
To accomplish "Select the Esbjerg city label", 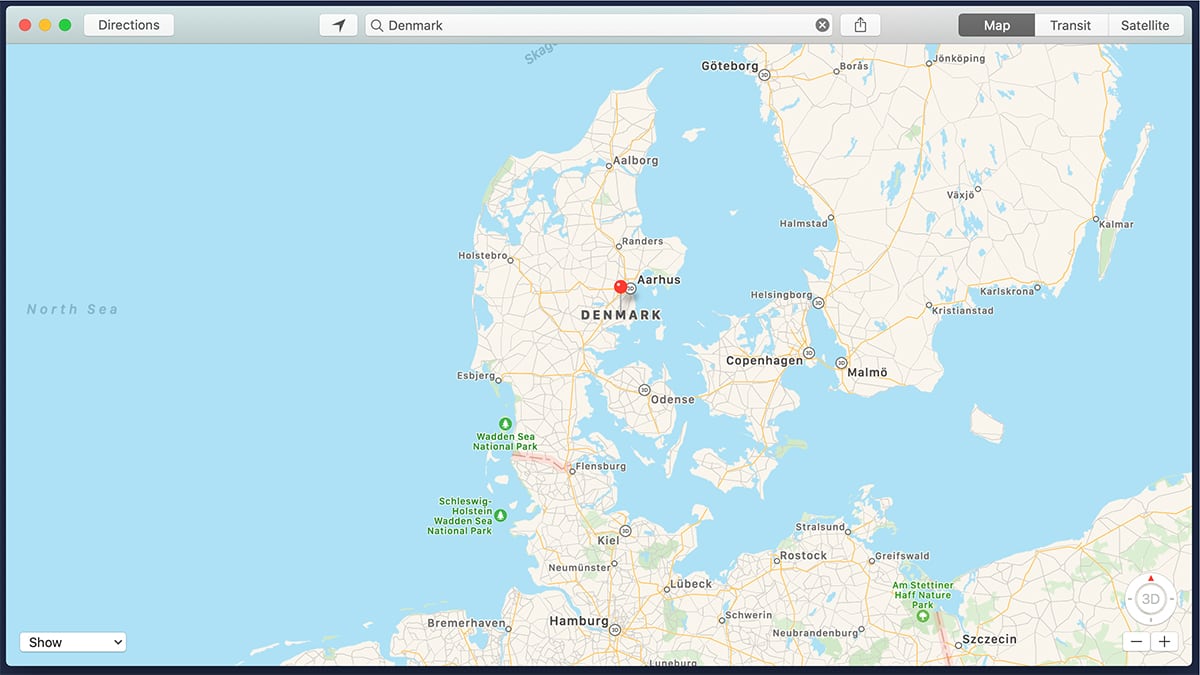I will pos(476,376).
